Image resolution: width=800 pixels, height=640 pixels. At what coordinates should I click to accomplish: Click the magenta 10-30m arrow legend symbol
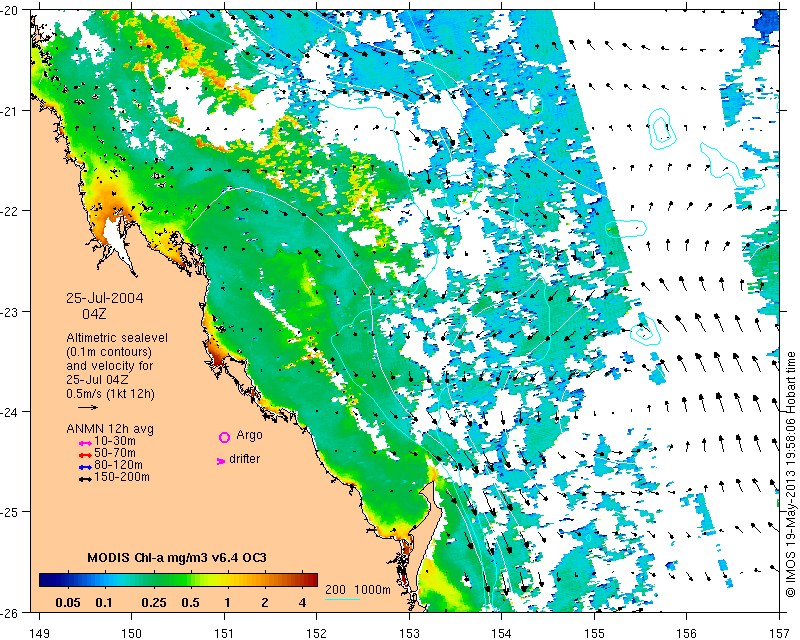[85, 443]
